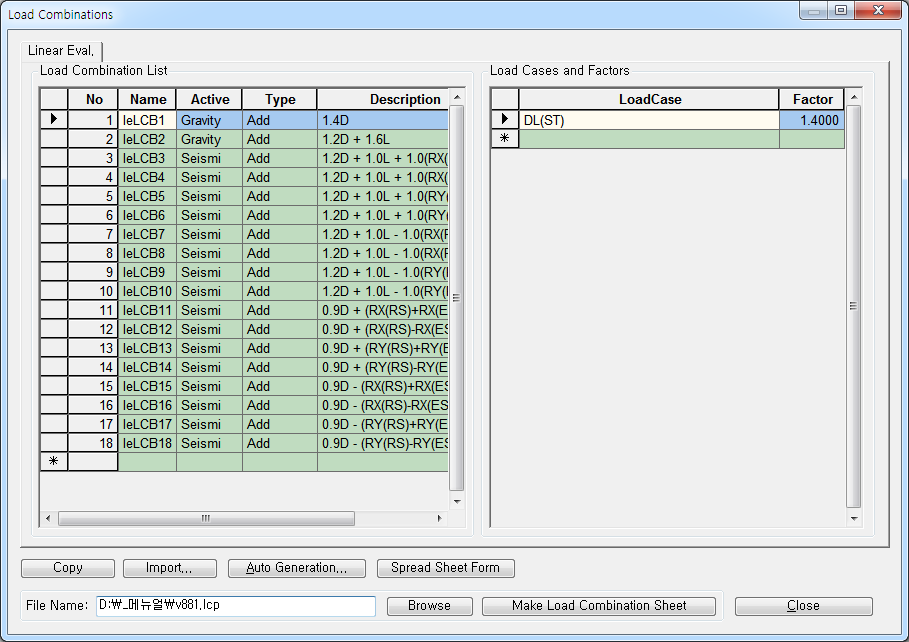Click the up arrow of Load Combination List scrollbar

pyautogui.click(x=457, y=97)
